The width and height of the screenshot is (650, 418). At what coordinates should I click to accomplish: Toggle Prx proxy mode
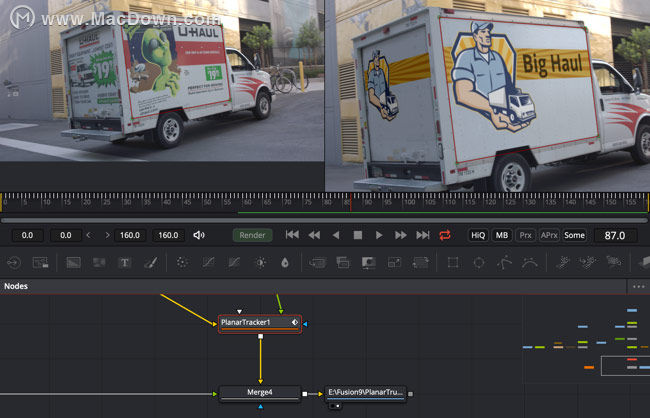pos(525,235)
